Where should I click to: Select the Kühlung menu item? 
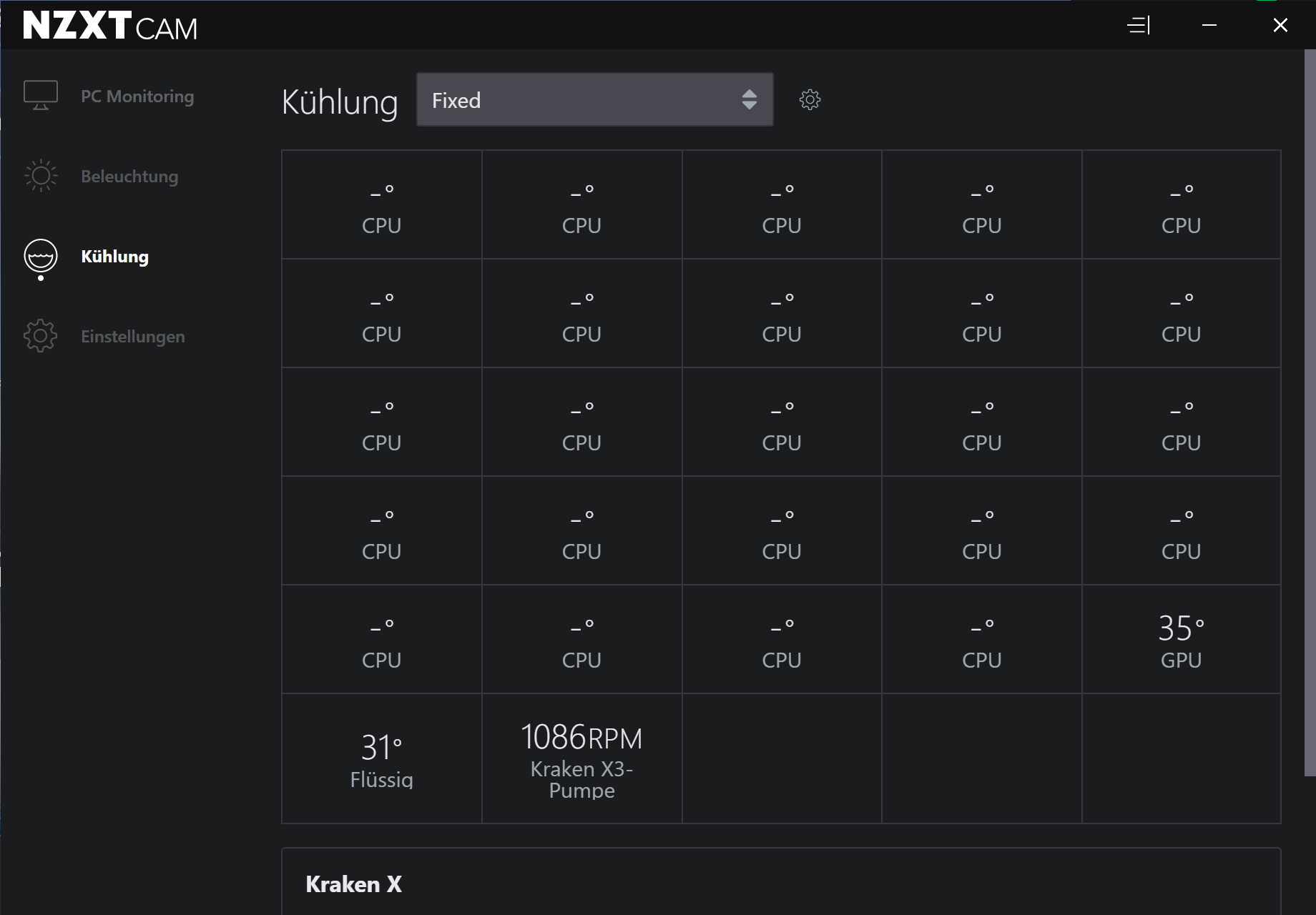(115, 256)
